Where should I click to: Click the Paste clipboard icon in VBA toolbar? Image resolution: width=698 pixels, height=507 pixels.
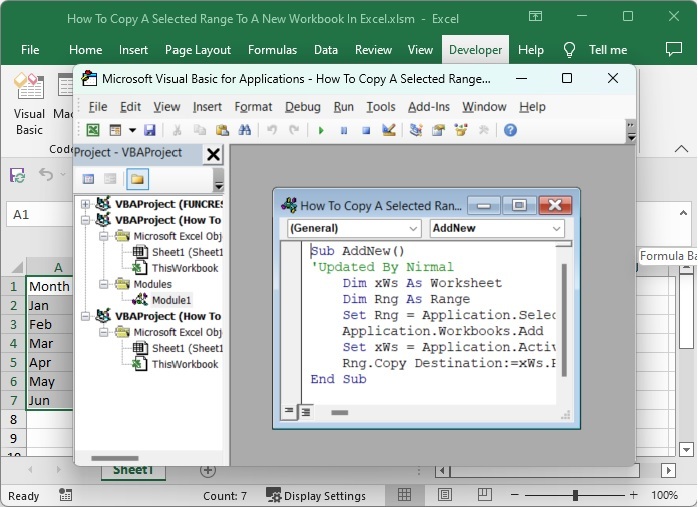point(222,130)
